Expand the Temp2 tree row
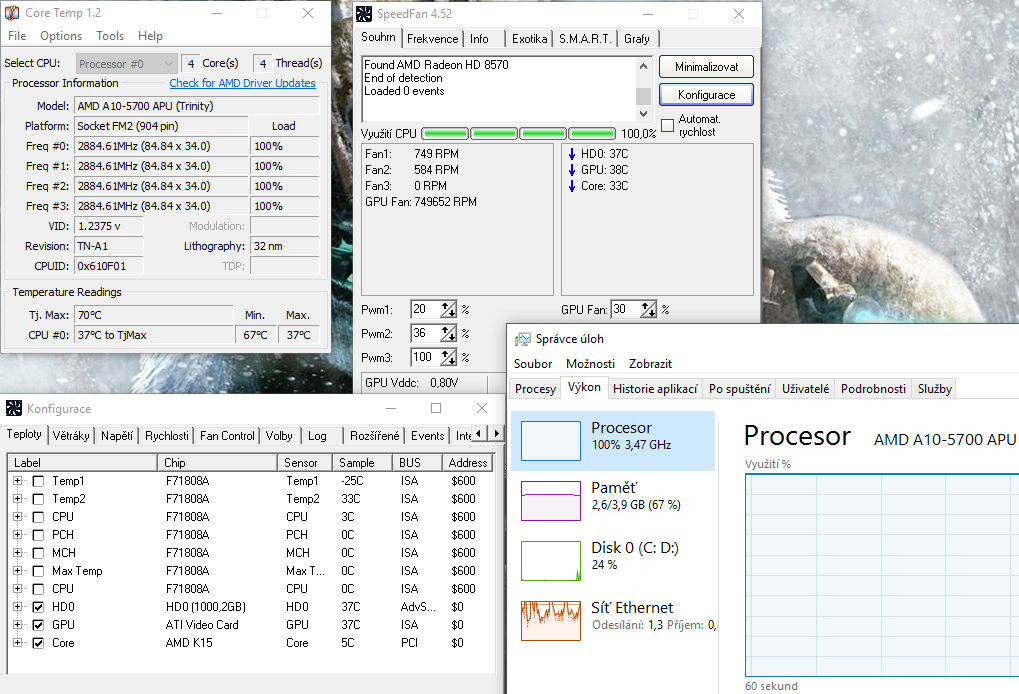 [17, 499]
